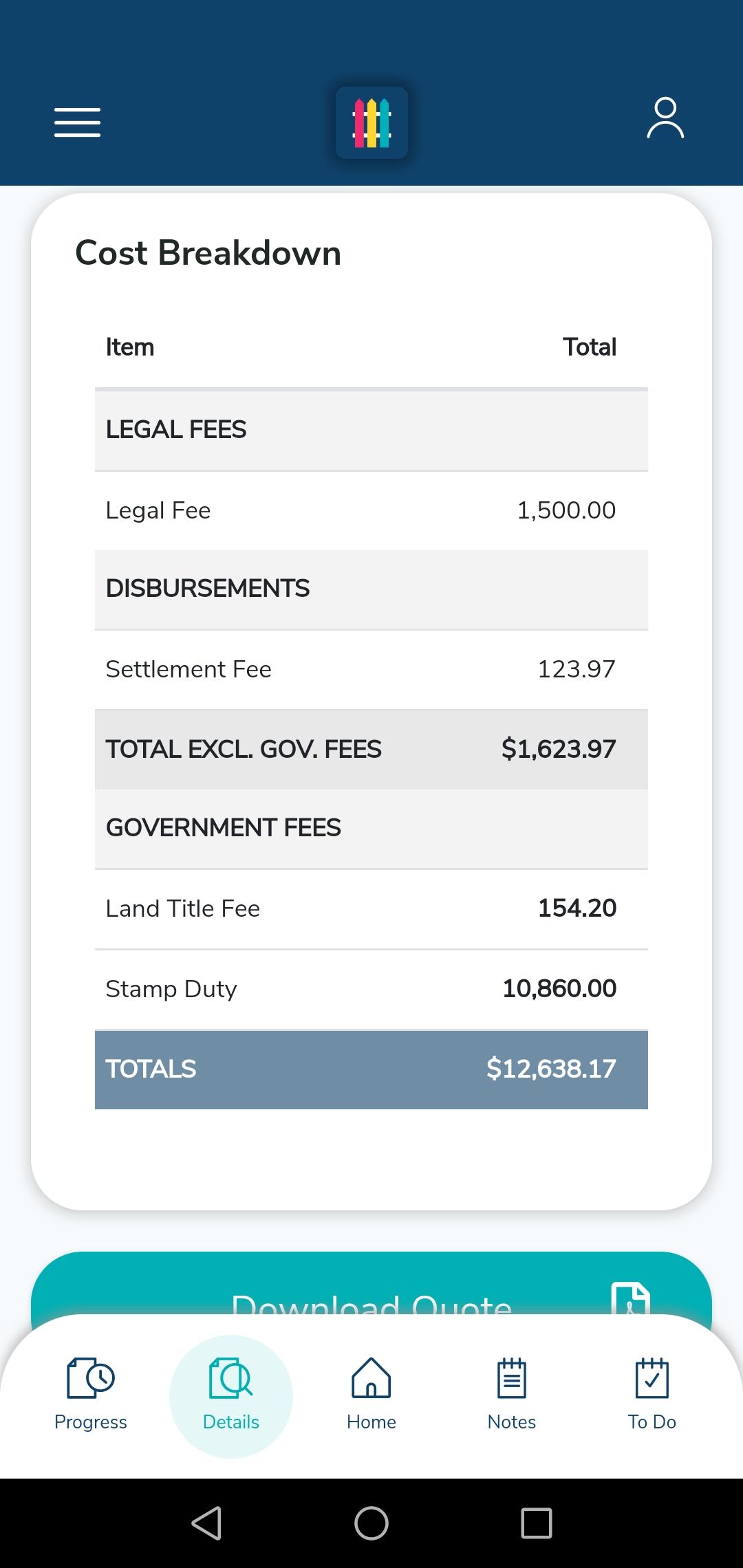Select the Settlement Fee row

click(371, 669)
